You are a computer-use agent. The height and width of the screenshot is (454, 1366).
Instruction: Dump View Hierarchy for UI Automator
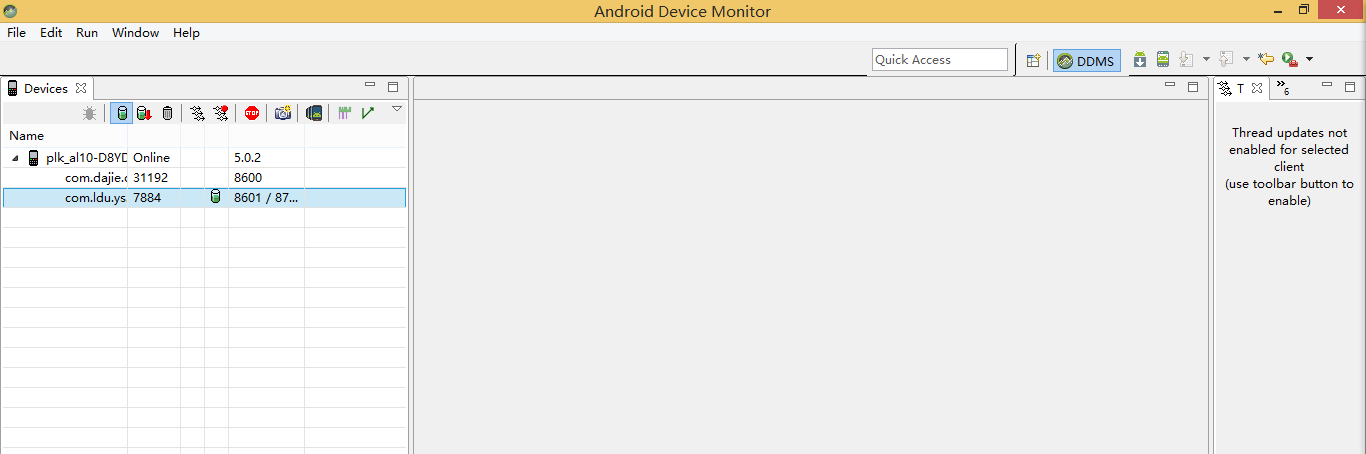314,113
